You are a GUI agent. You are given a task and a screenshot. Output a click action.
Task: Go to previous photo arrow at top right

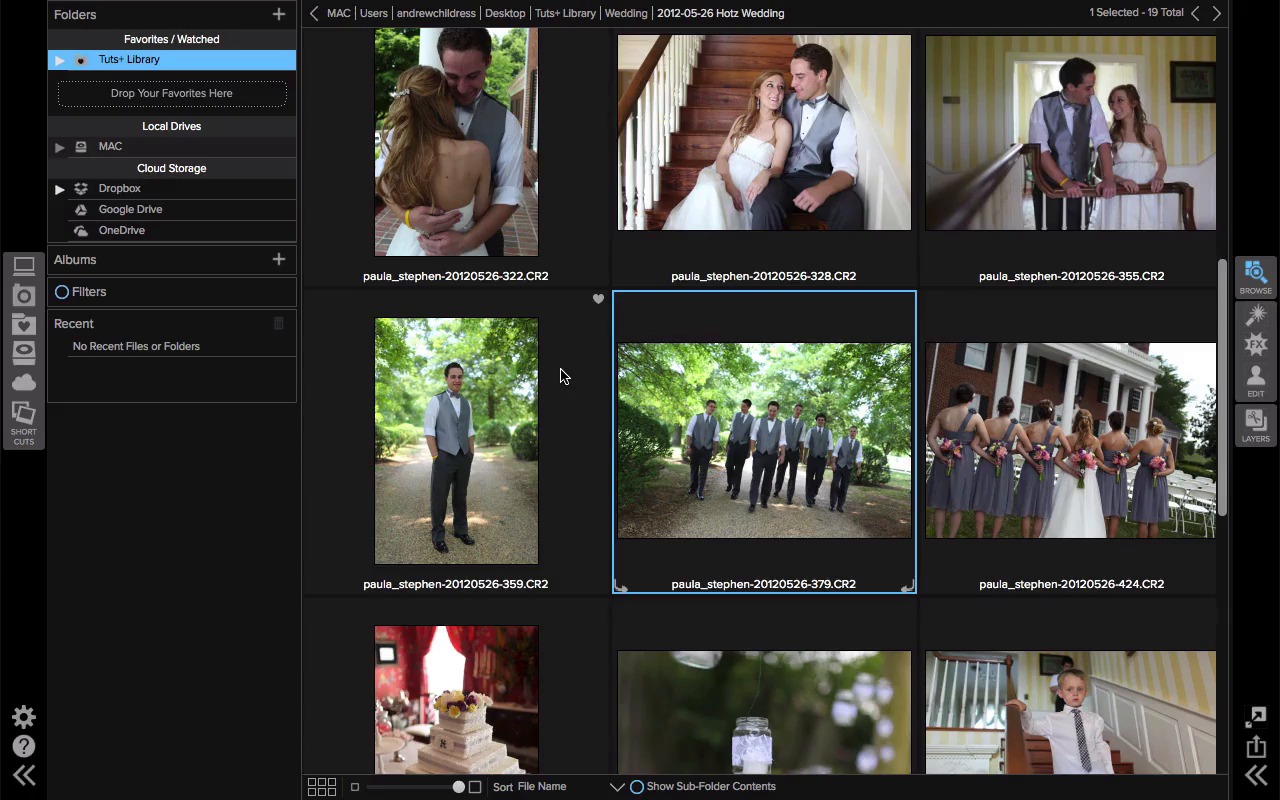click(1195, 13)
